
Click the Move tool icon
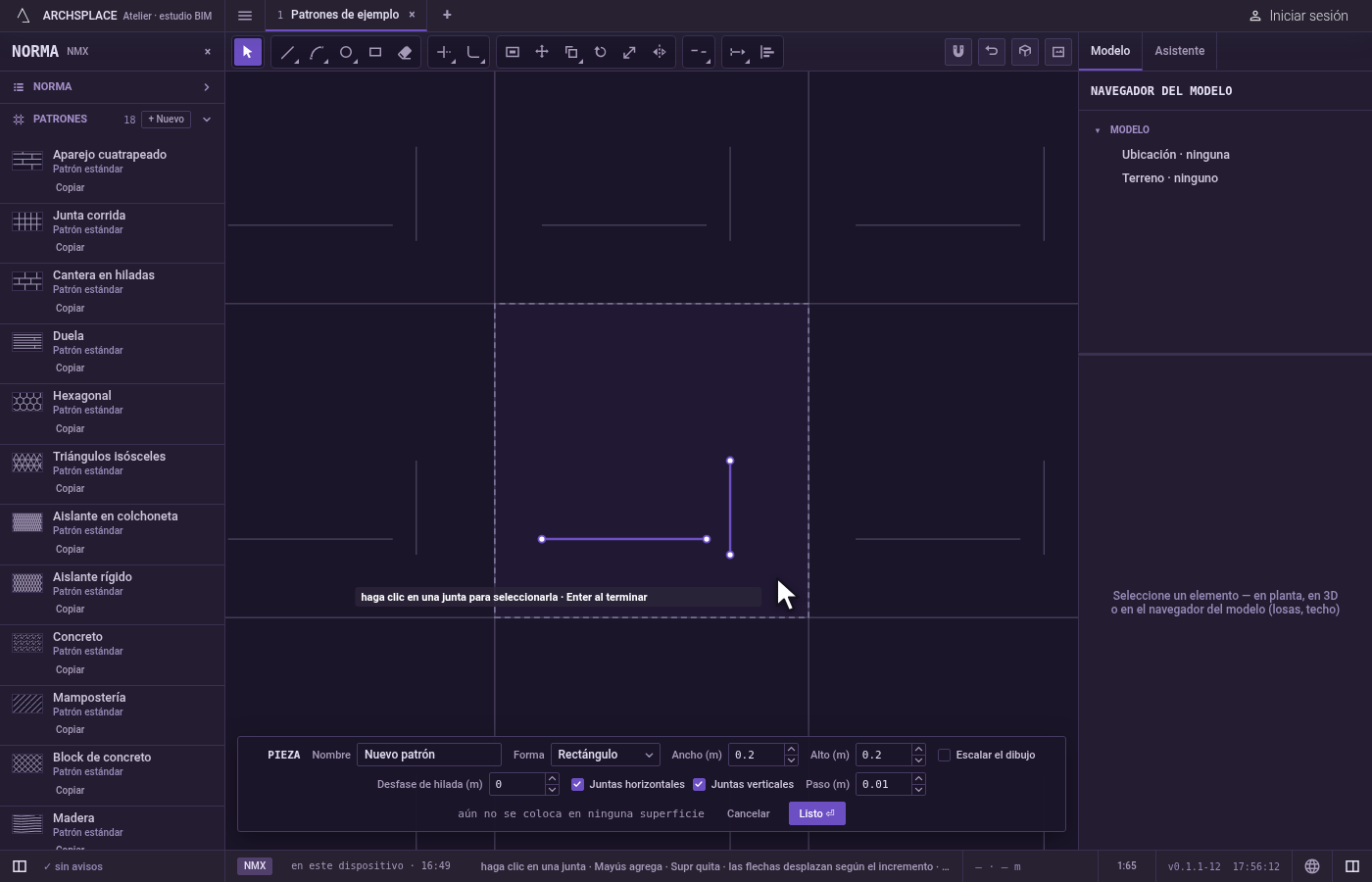(x=542, y=52)
